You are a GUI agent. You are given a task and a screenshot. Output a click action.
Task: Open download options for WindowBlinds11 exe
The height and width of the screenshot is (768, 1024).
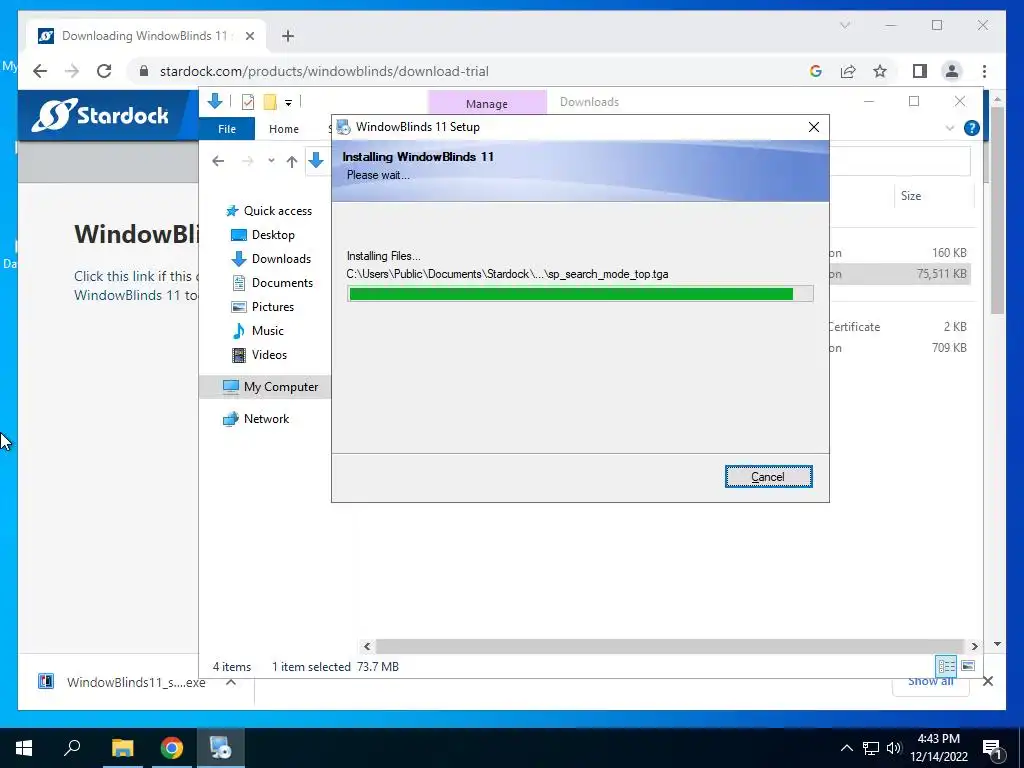[x=231, y=682]
